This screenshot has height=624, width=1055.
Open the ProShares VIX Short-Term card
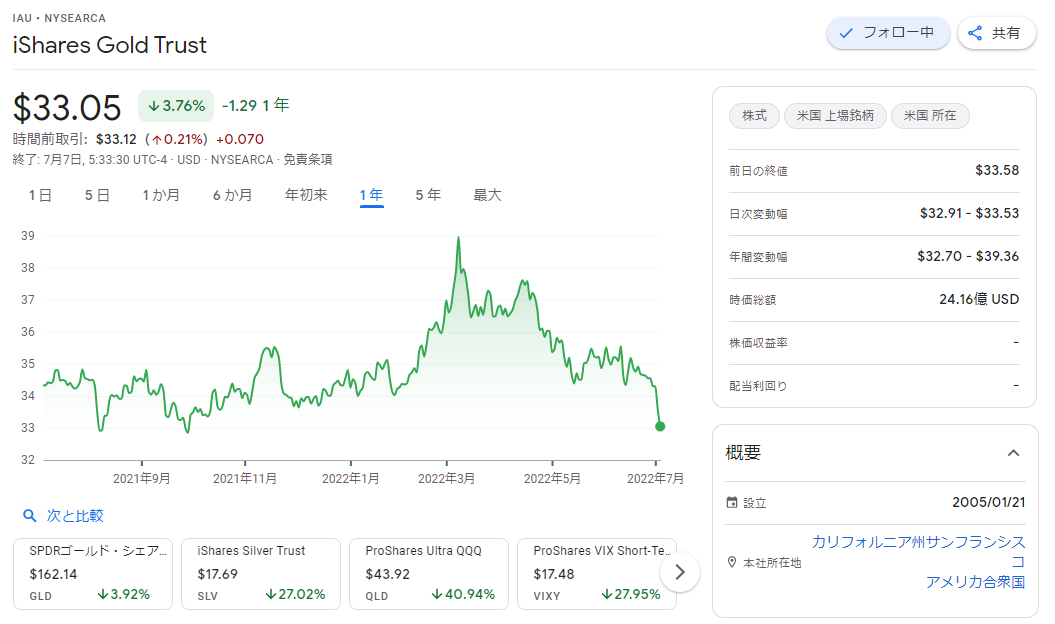pyautogui.click(x=597, y=574)
